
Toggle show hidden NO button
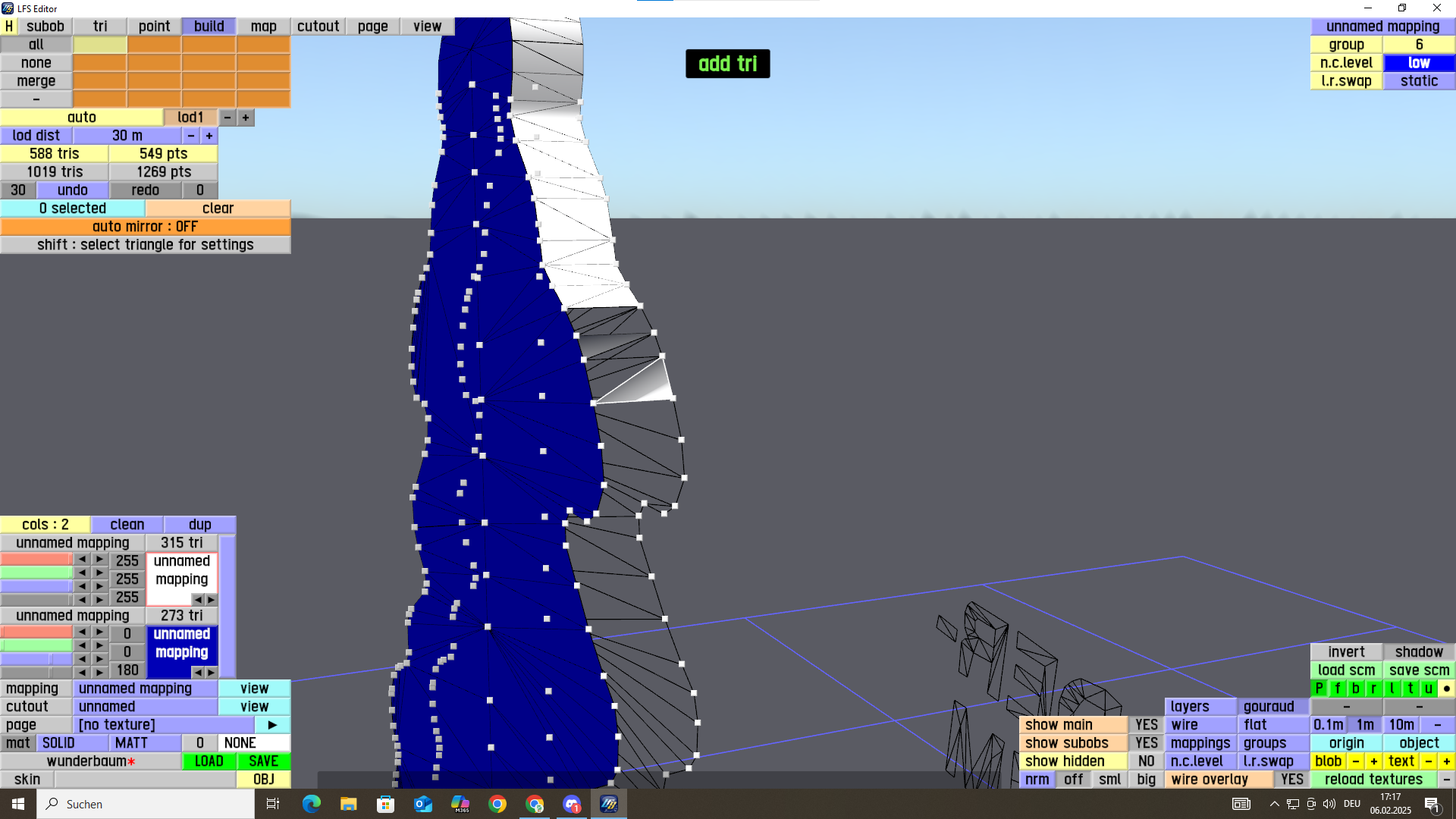pyautogui.click(x=1146, y=761)
